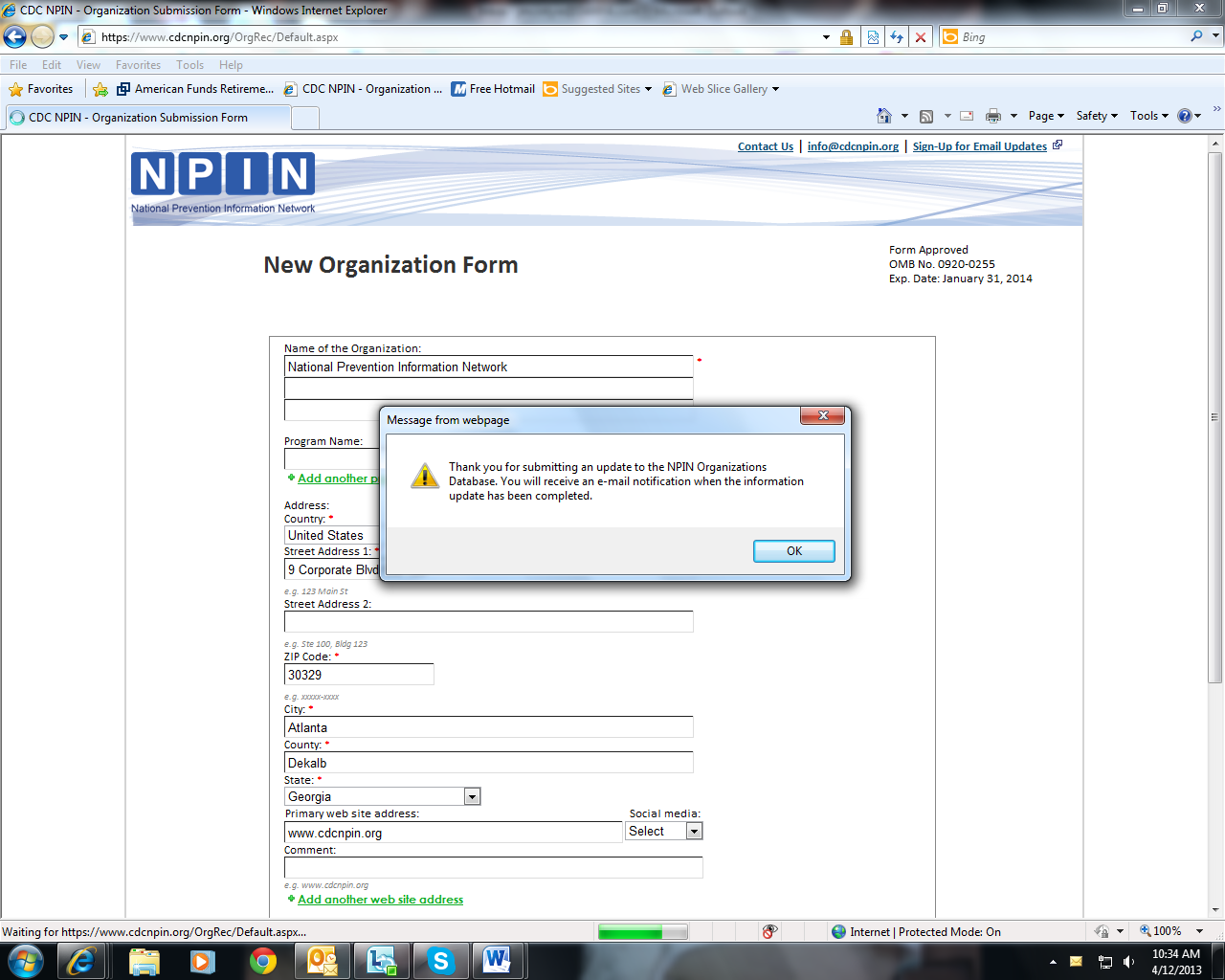The width and height of the screenshot is (1225, 980).
Task: Open Windows Explorer folder in taskbar
Action: 145,961
